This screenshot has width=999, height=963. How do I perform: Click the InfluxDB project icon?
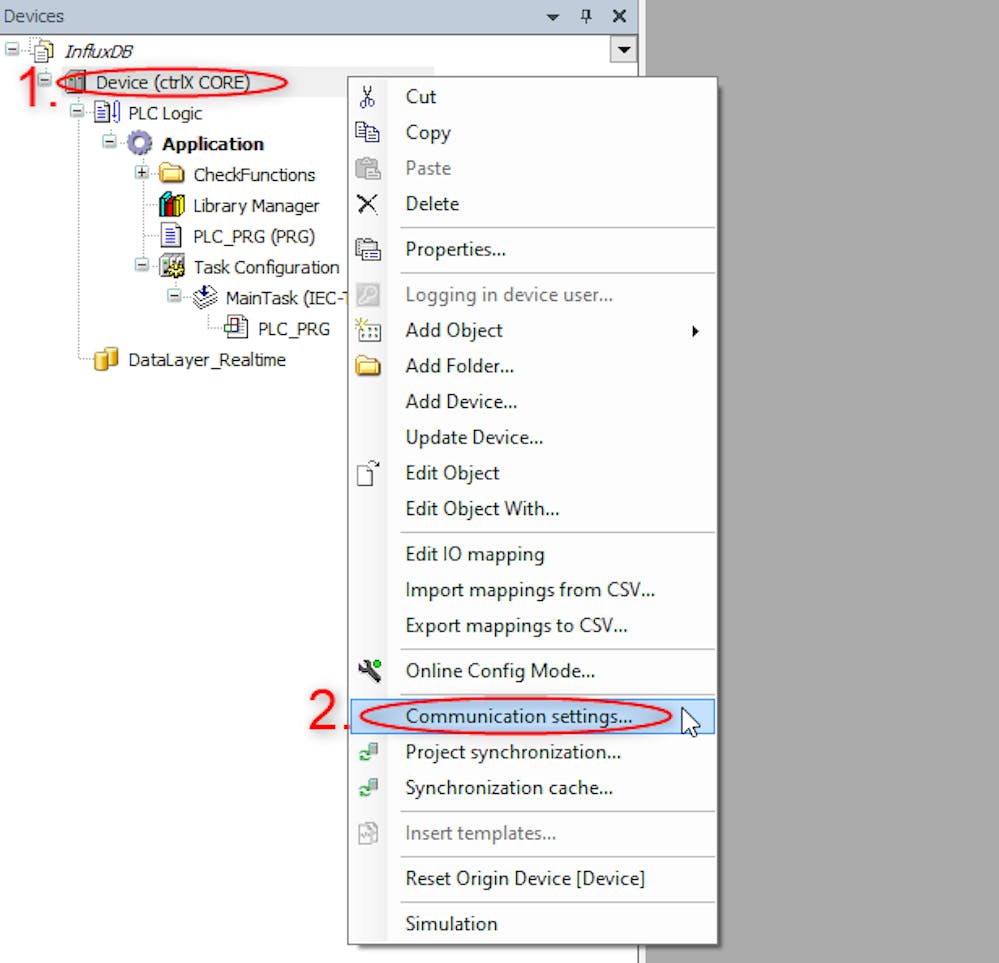point(43,50)
